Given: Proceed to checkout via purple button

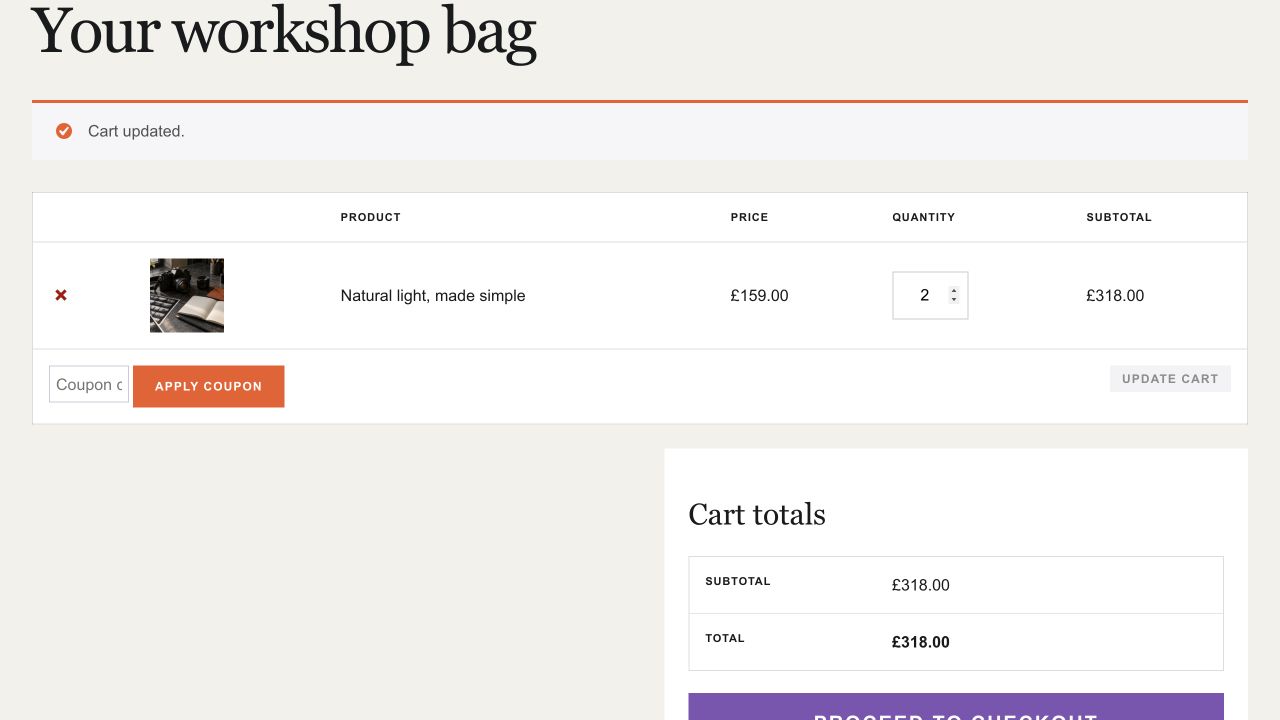Looking at the screenshot, I should coord(956,707).
